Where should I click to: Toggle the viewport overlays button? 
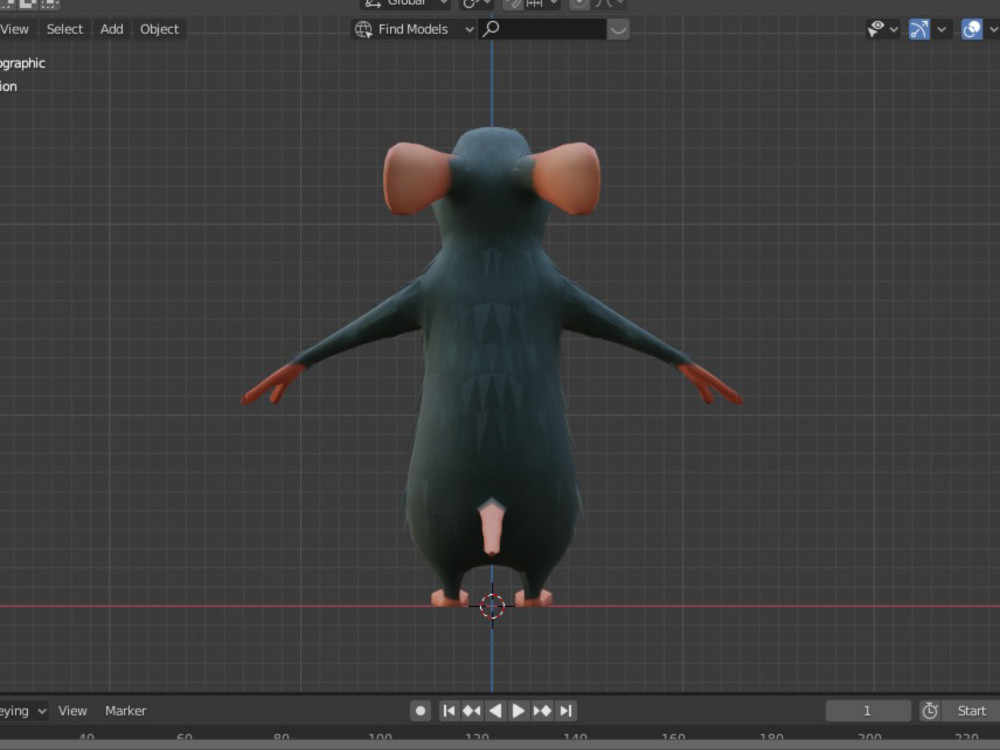coord(971,29)
